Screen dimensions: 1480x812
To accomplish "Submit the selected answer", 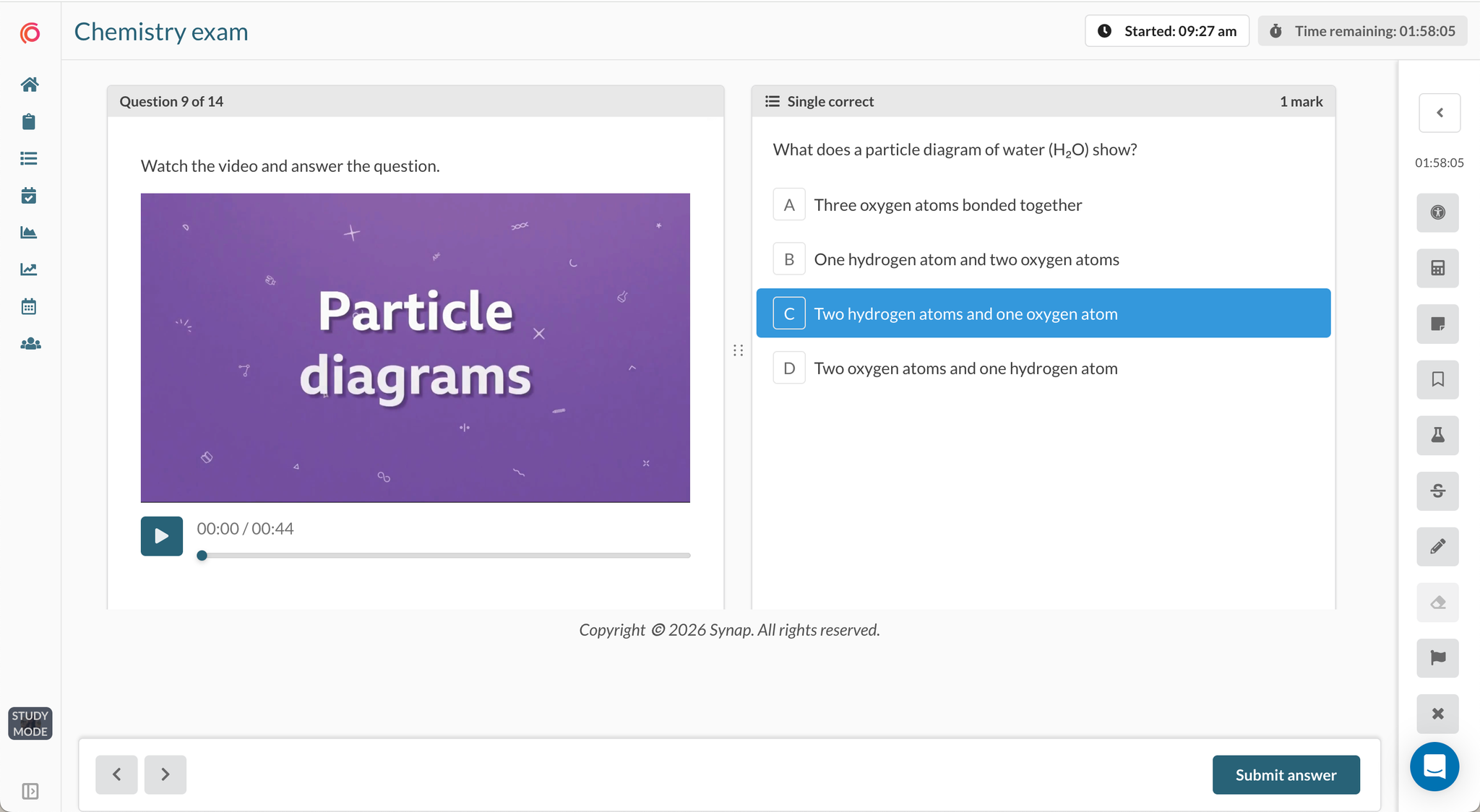I will pyautogui.click(x=1286, y=774).
